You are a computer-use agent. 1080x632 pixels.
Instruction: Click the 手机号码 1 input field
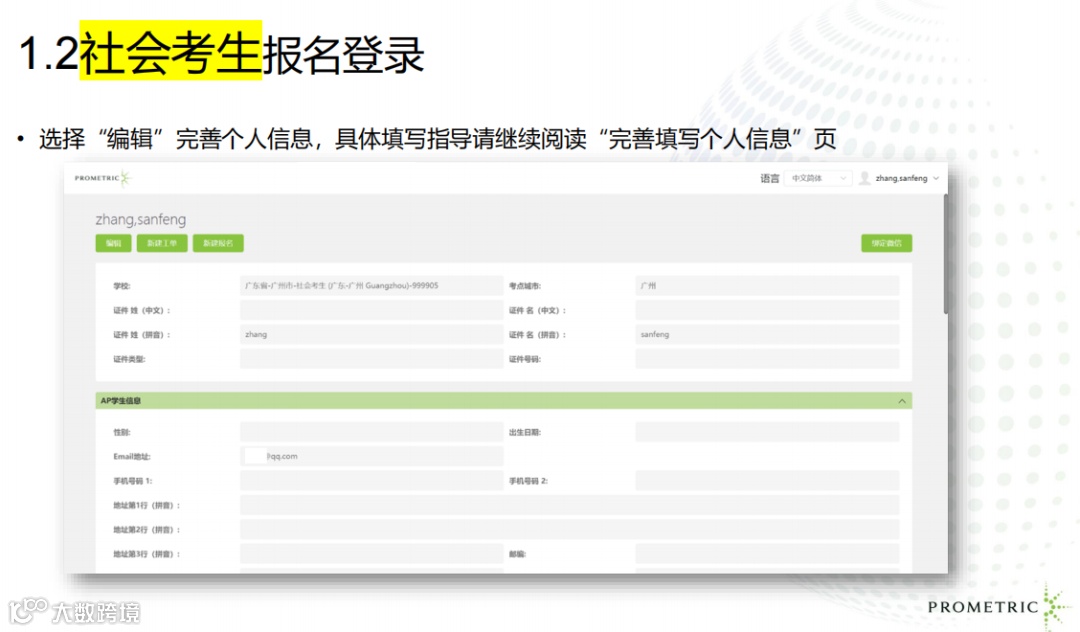click(x=371, y=481)
